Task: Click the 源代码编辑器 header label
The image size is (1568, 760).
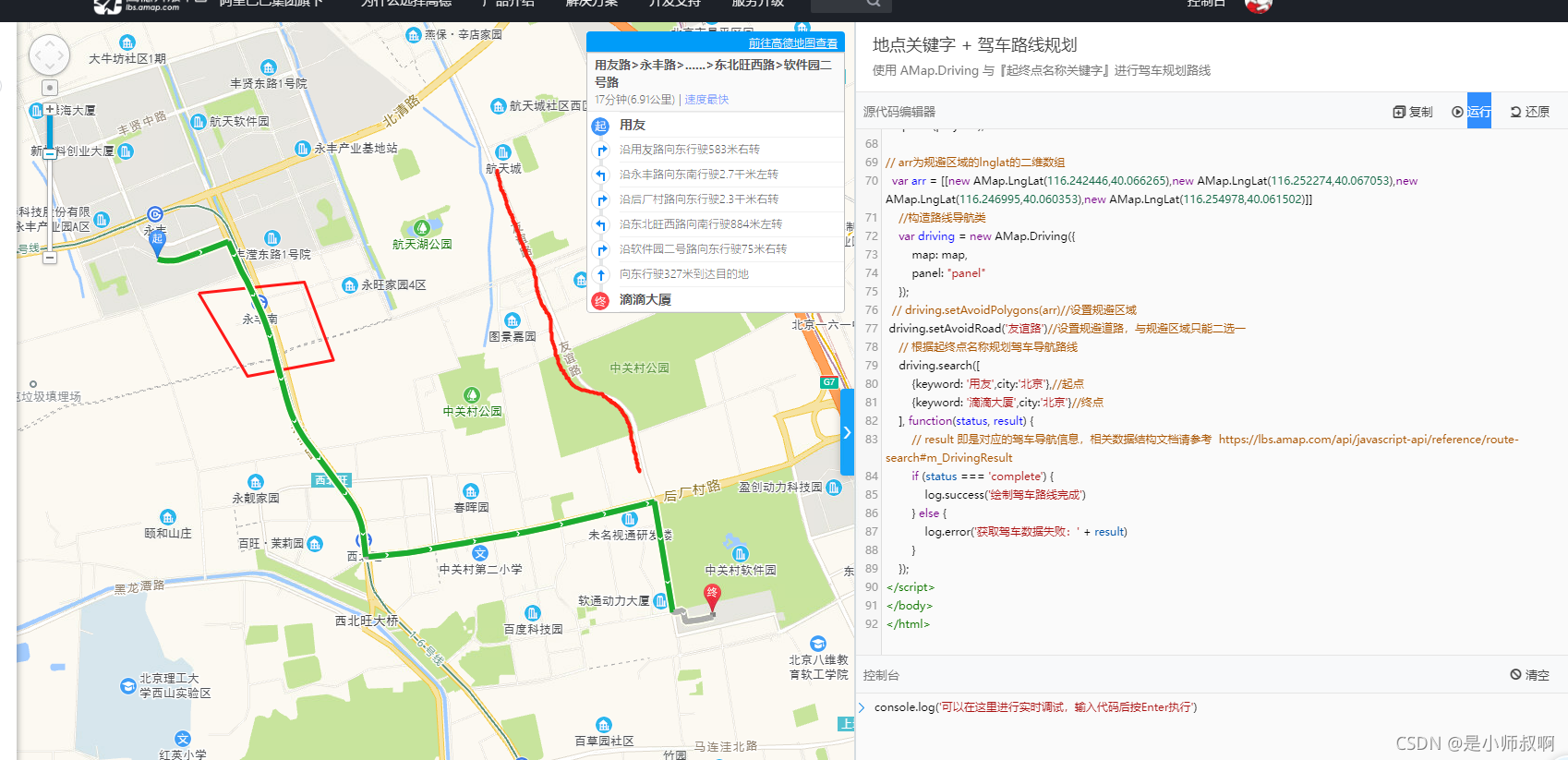Action: click(899, 112)
